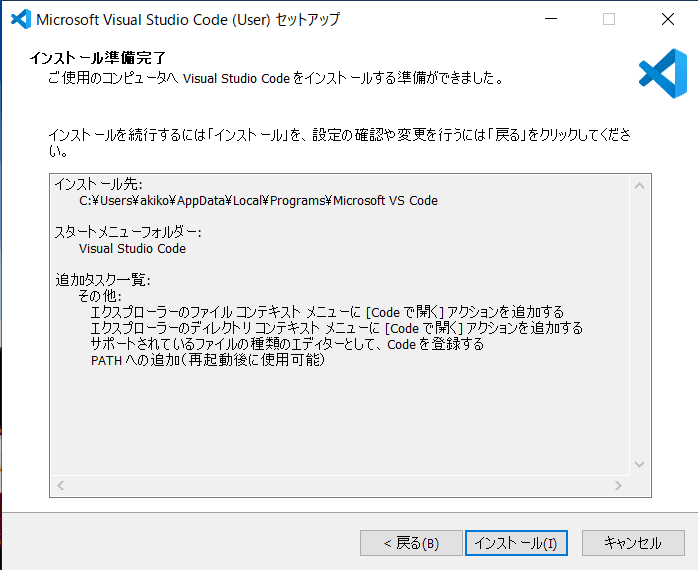
Task: Click the ファイル コンテキスト メニュー task line
Action: point(326,312)
